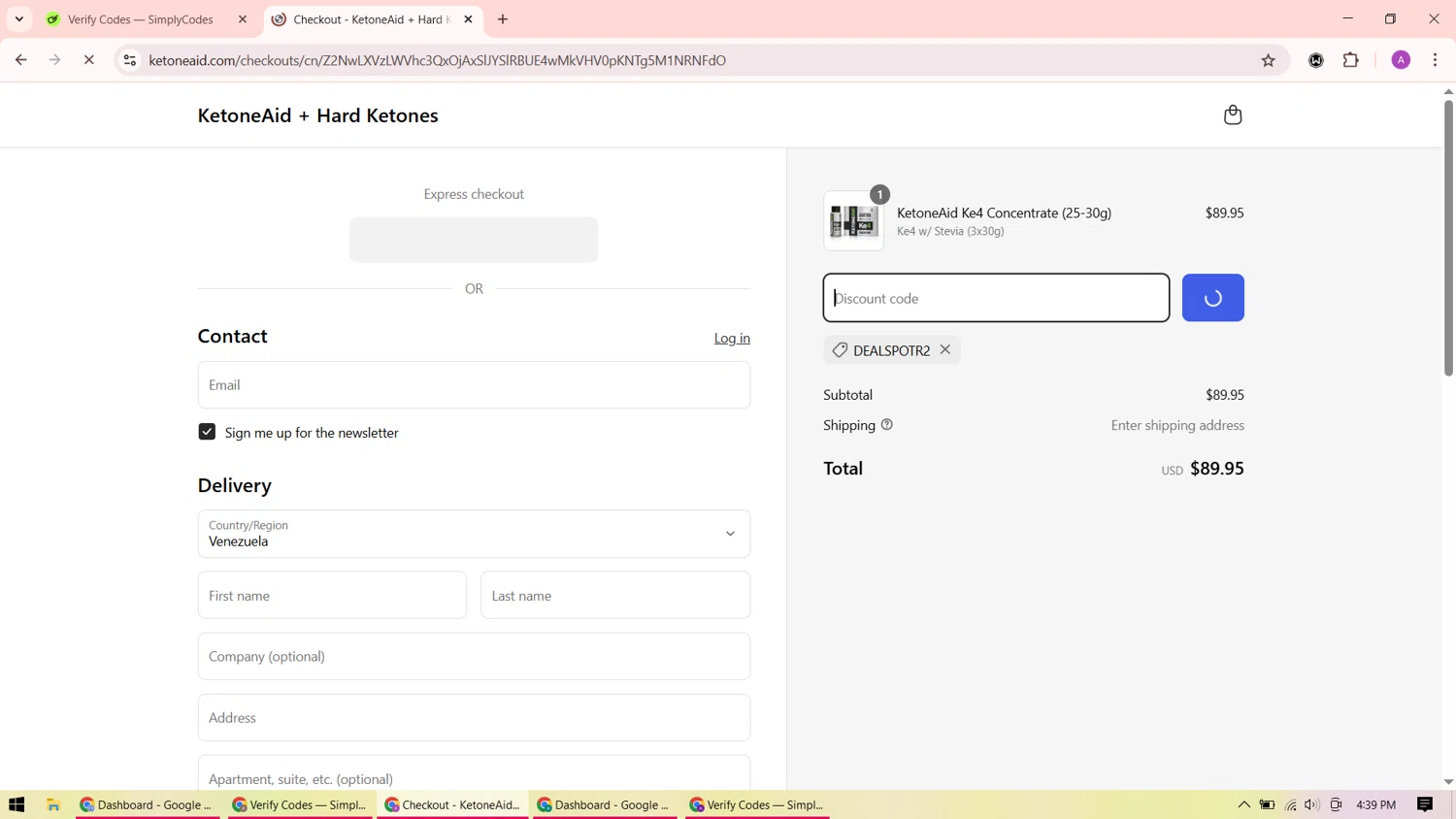The width and height of the screenshot is (1456, 819).
Task: Open File Explorer from the taskbar
Action: point(53,804)
